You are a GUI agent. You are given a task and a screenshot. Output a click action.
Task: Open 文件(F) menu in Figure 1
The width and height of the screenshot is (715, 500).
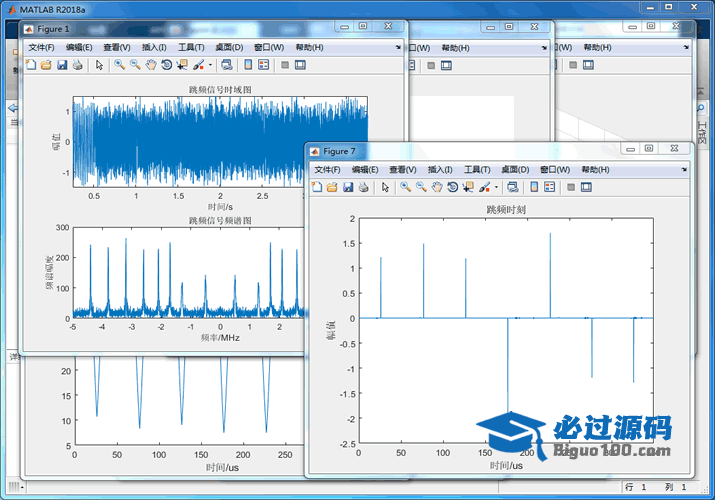[x=41, y=47]
